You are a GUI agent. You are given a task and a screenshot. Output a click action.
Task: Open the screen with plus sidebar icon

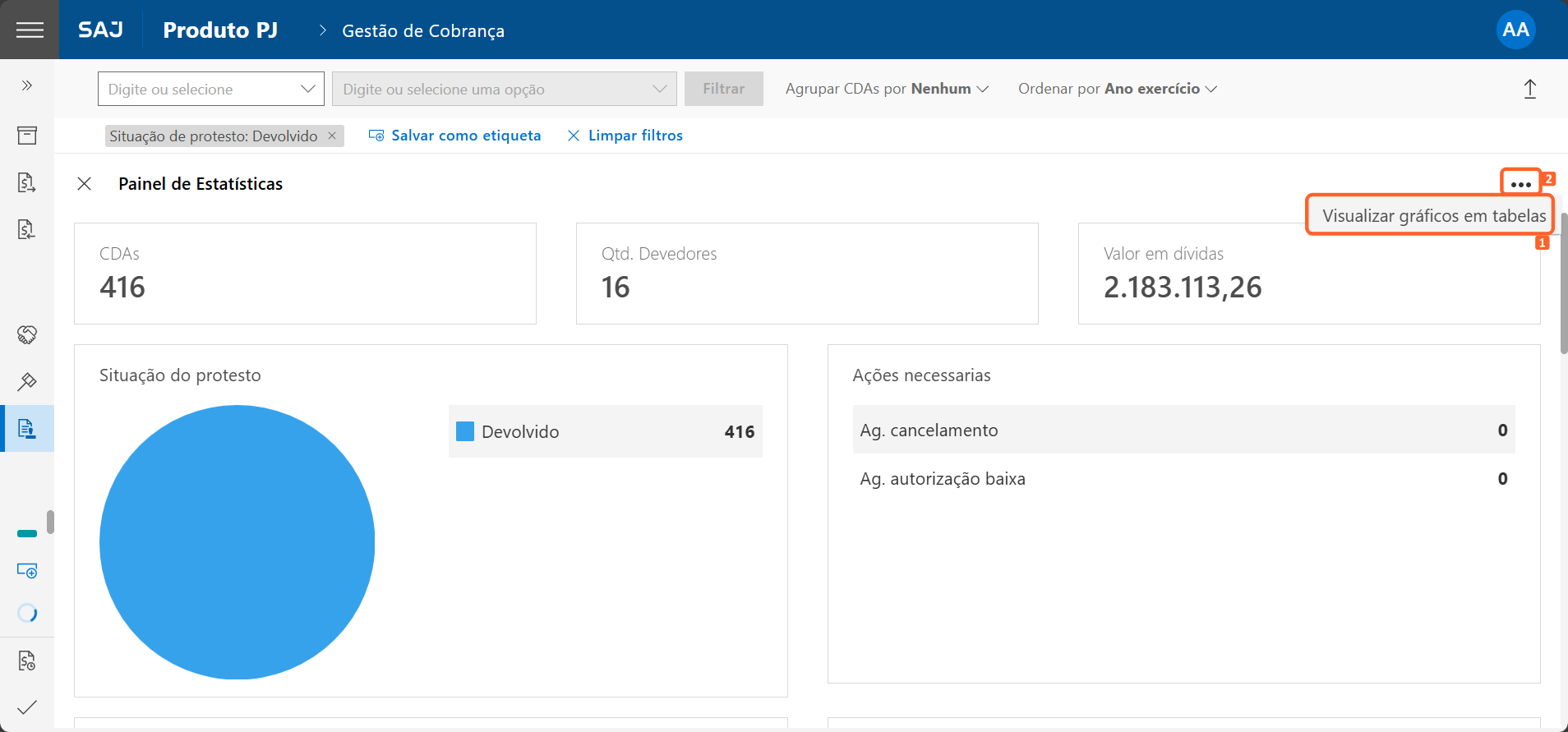click(27, 570)
